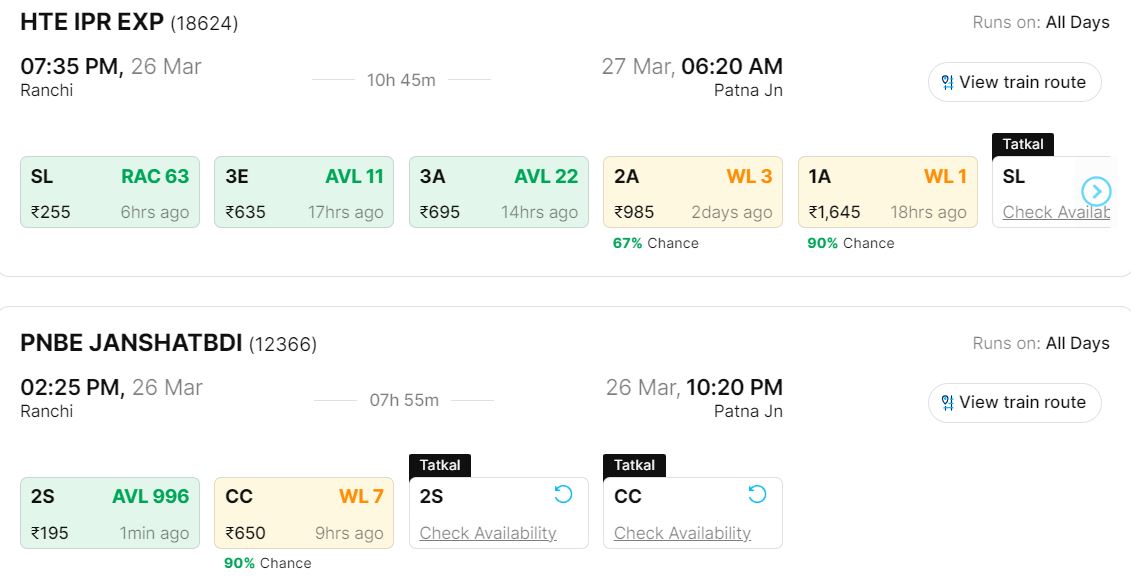View train route for HTE IPR EXP
The image size is (1131, 582).
point(1022,82)
